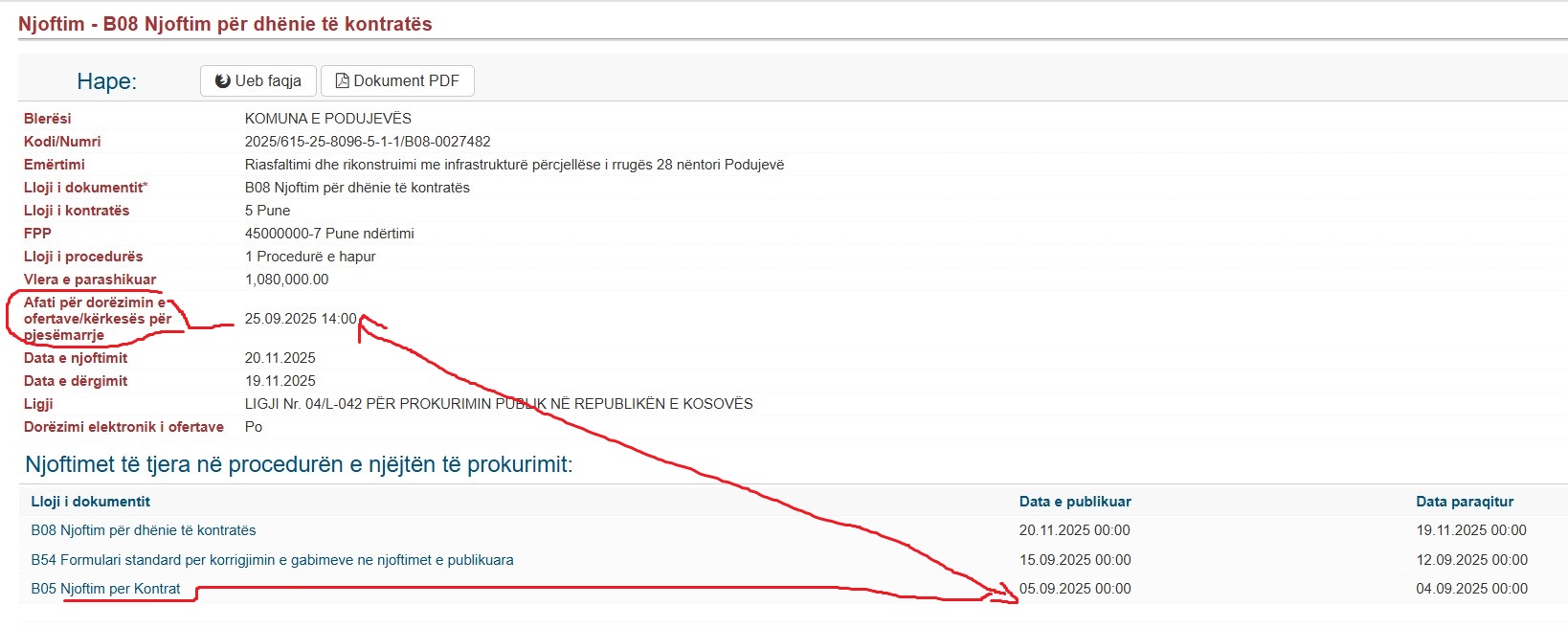1568x628 pixels.
Task: Click the Lloji i dokumentit column header
Action: coord(90,502)
